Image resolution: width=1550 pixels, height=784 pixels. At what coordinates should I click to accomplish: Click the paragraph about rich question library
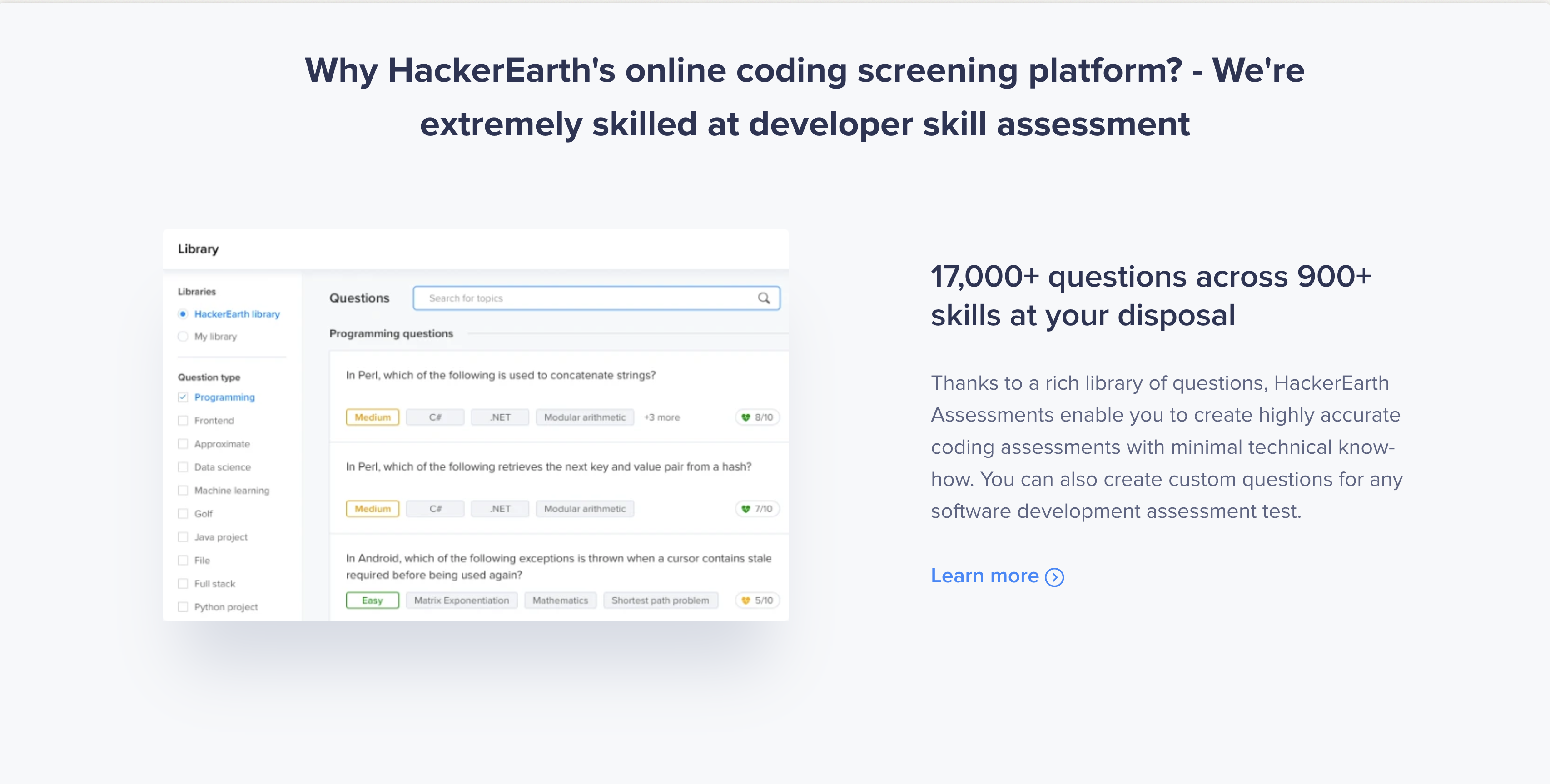point(1167,447)
